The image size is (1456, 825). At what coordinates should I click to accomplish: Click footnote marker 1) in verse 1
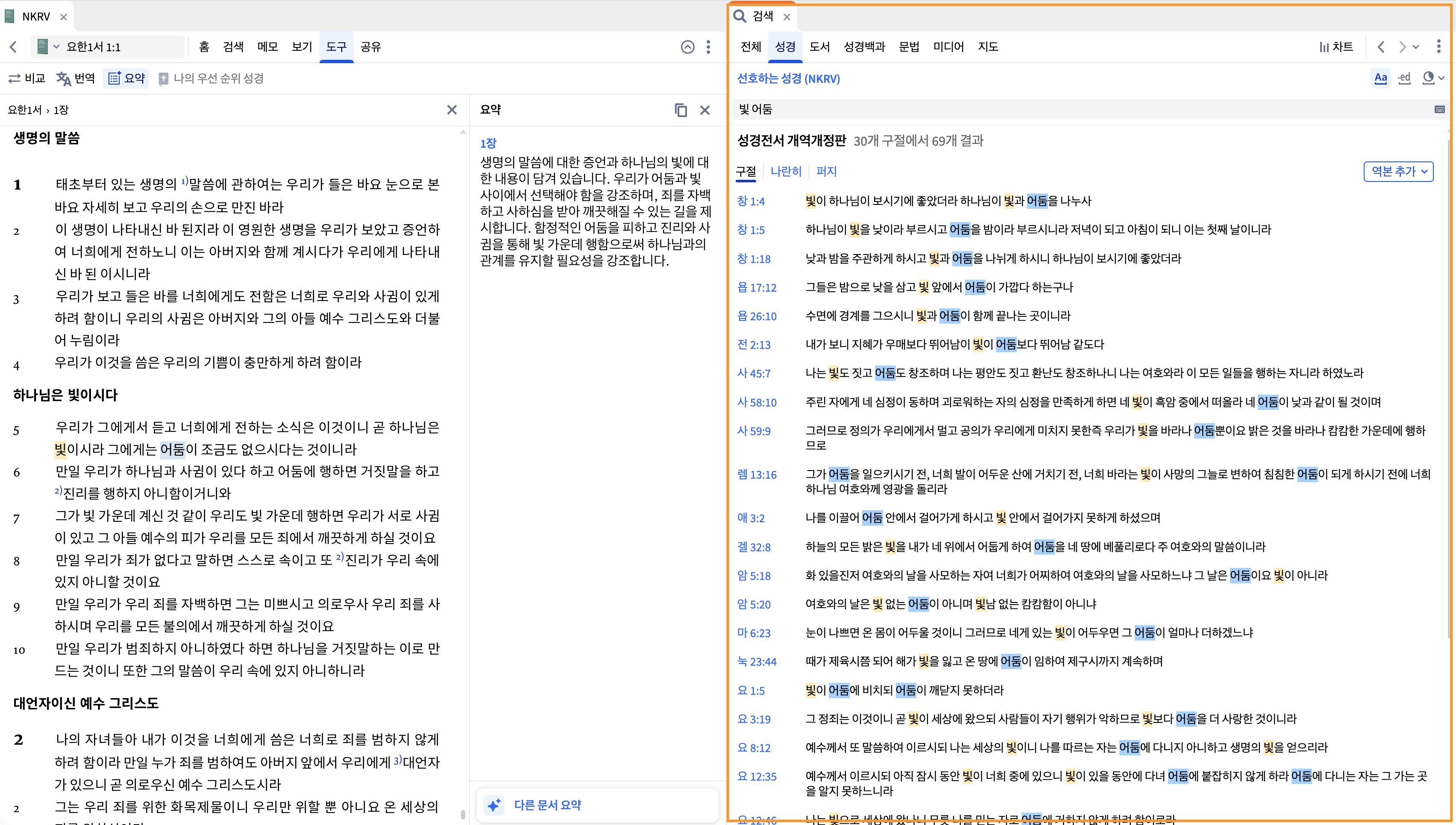(185, 181)
